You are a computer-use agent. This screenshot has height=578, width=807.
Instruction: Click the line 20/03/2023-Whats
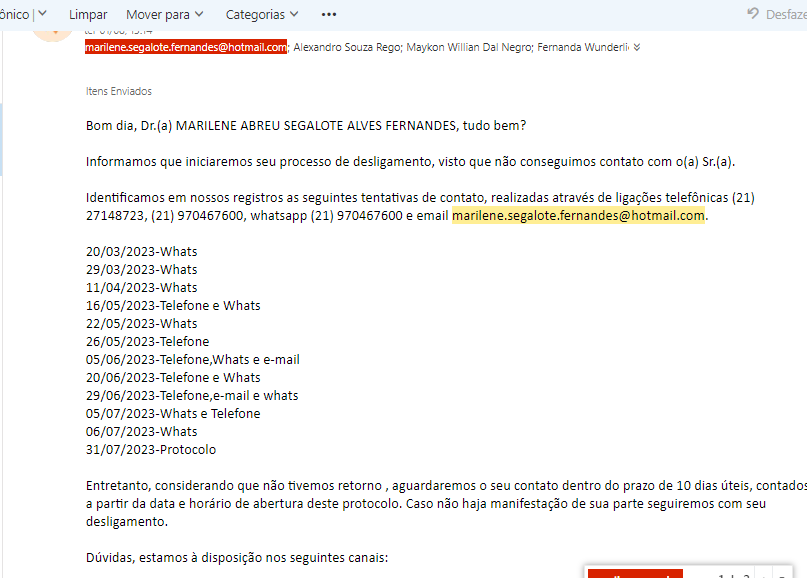pos(142,252)
